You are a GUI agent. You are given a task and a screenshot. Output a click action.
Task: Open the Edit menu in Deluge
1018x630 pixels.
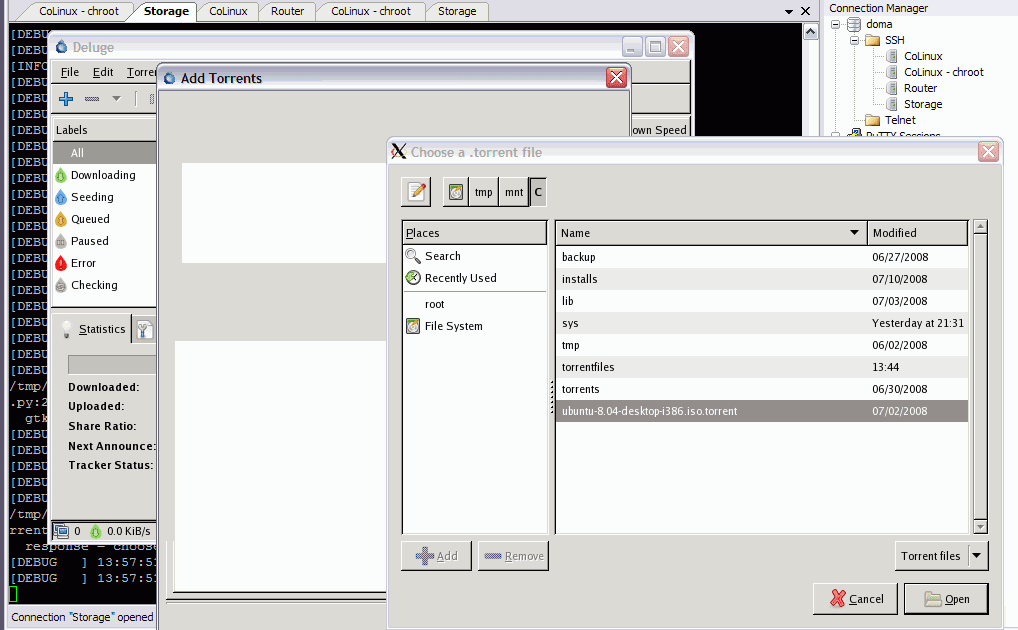tap(103, 72)
